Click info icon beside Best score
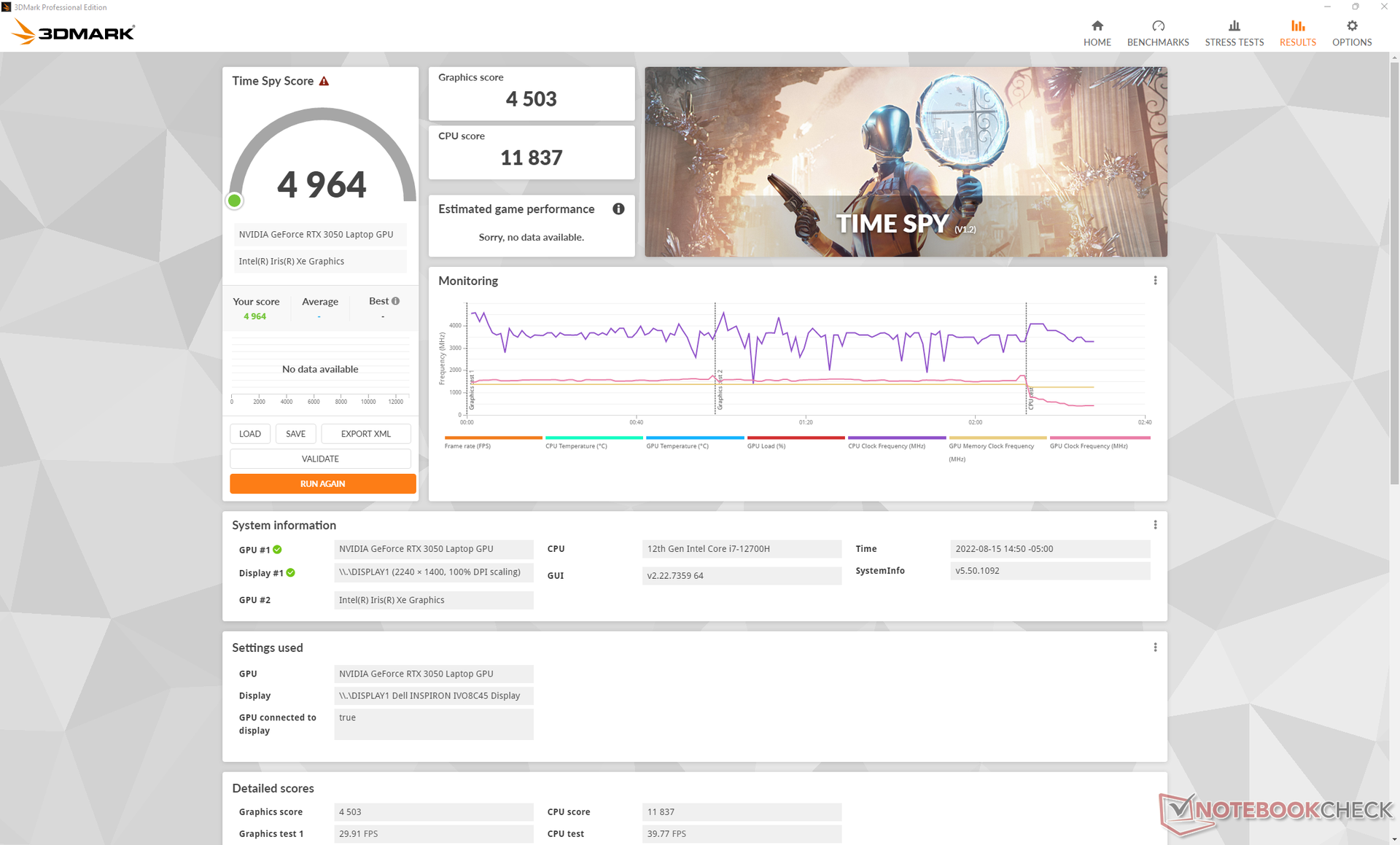The image size is (1400, 845). point(395,301)
